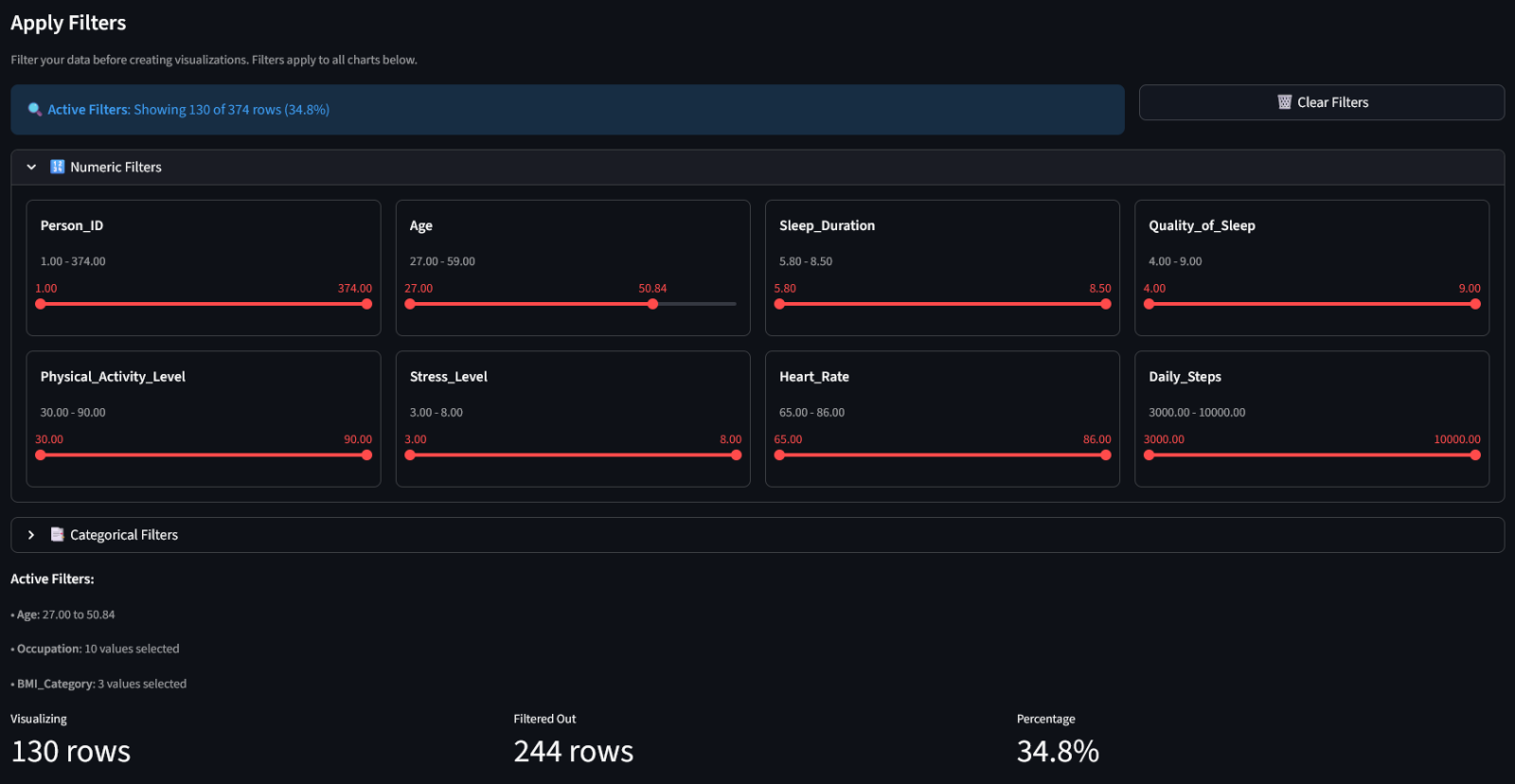The width and height of the screenshot is (1515, 784).
Task: Select the Person_ID slider maximum handle
Action: (x=366, y=304)
